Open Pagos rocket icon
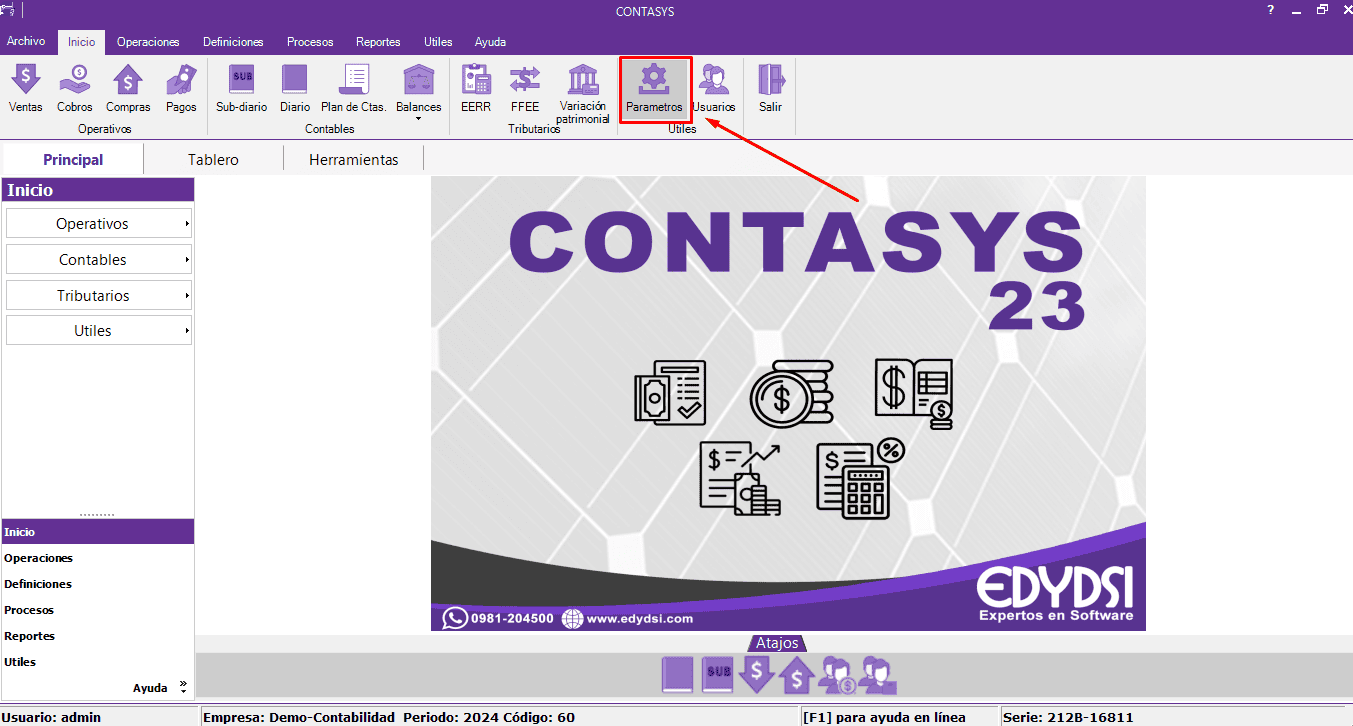Viewport: 1353px width, 726px height. pyautogui.click(x=181, y=88)
